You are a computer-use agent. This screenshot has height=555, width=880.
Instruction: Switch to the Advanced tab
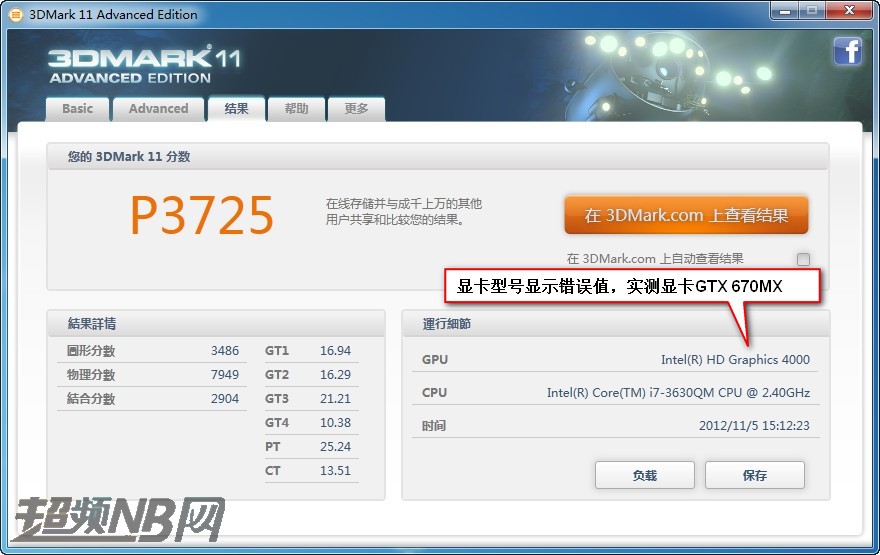pos(158,109)
